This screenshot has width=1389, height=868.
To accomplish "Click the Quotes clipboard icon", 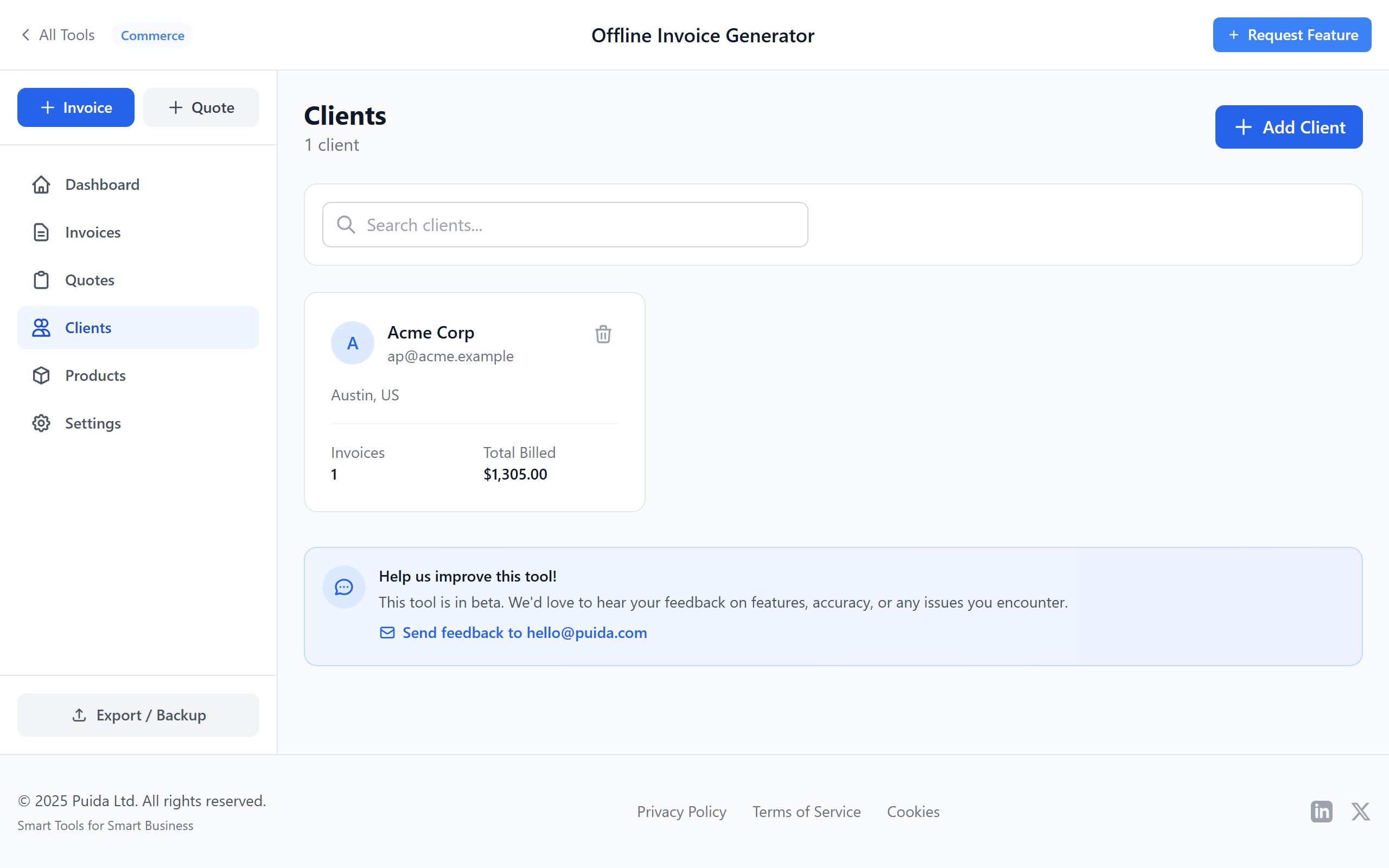I will tap(41, 279).
